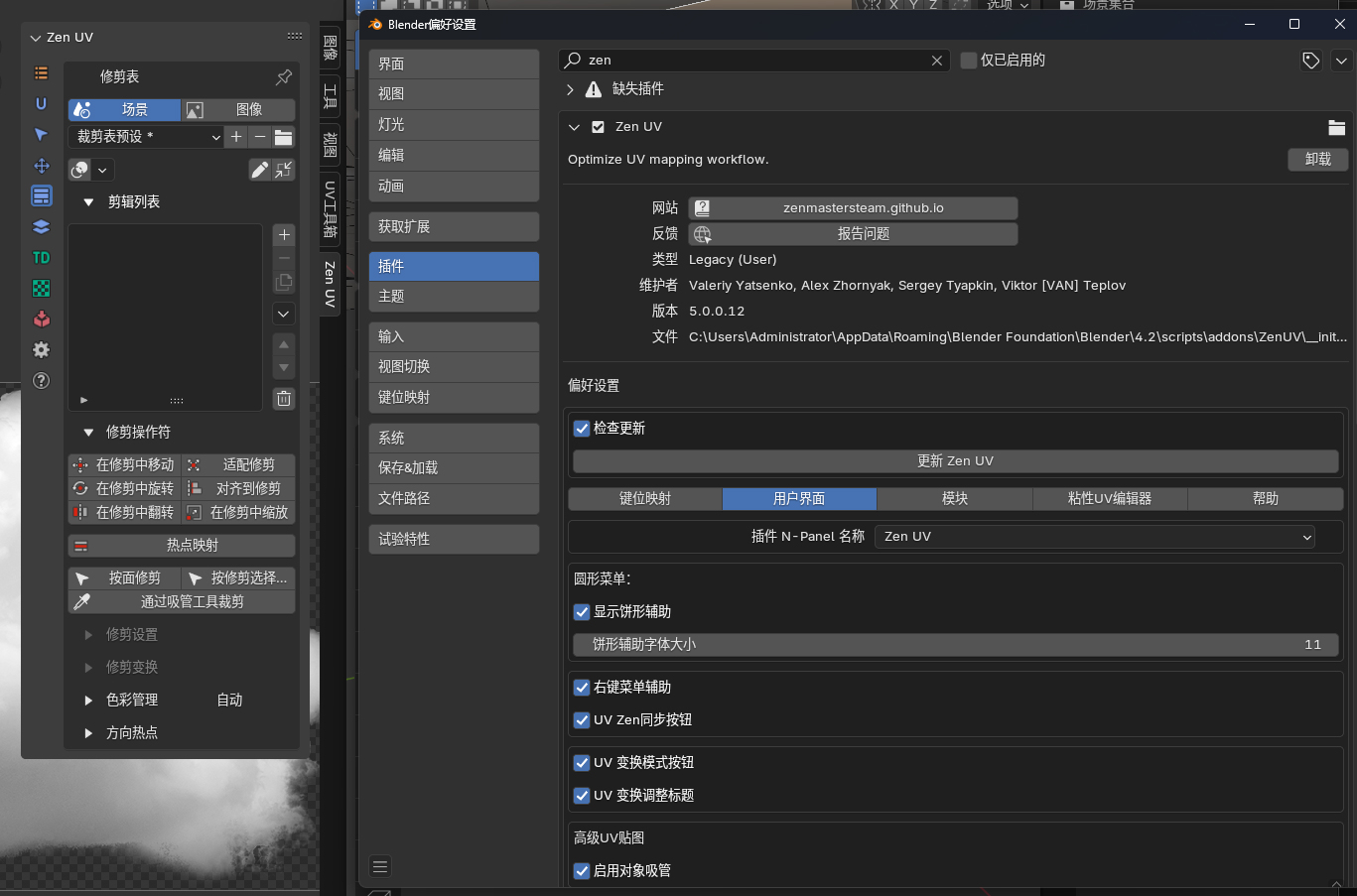The height and width of the screenshot is (896, 1357).
Task: Click the tag filter icon in preferences
Action: pos(1311,61)
